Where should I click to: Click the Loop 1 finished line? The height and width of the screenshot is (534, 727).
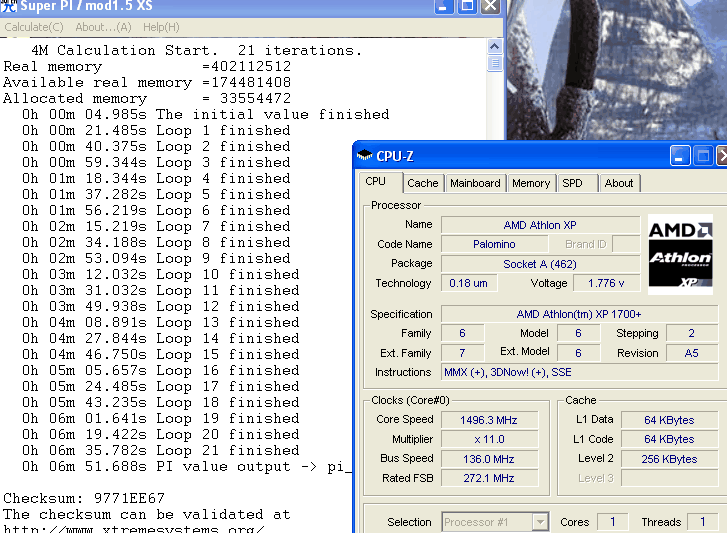156,130
